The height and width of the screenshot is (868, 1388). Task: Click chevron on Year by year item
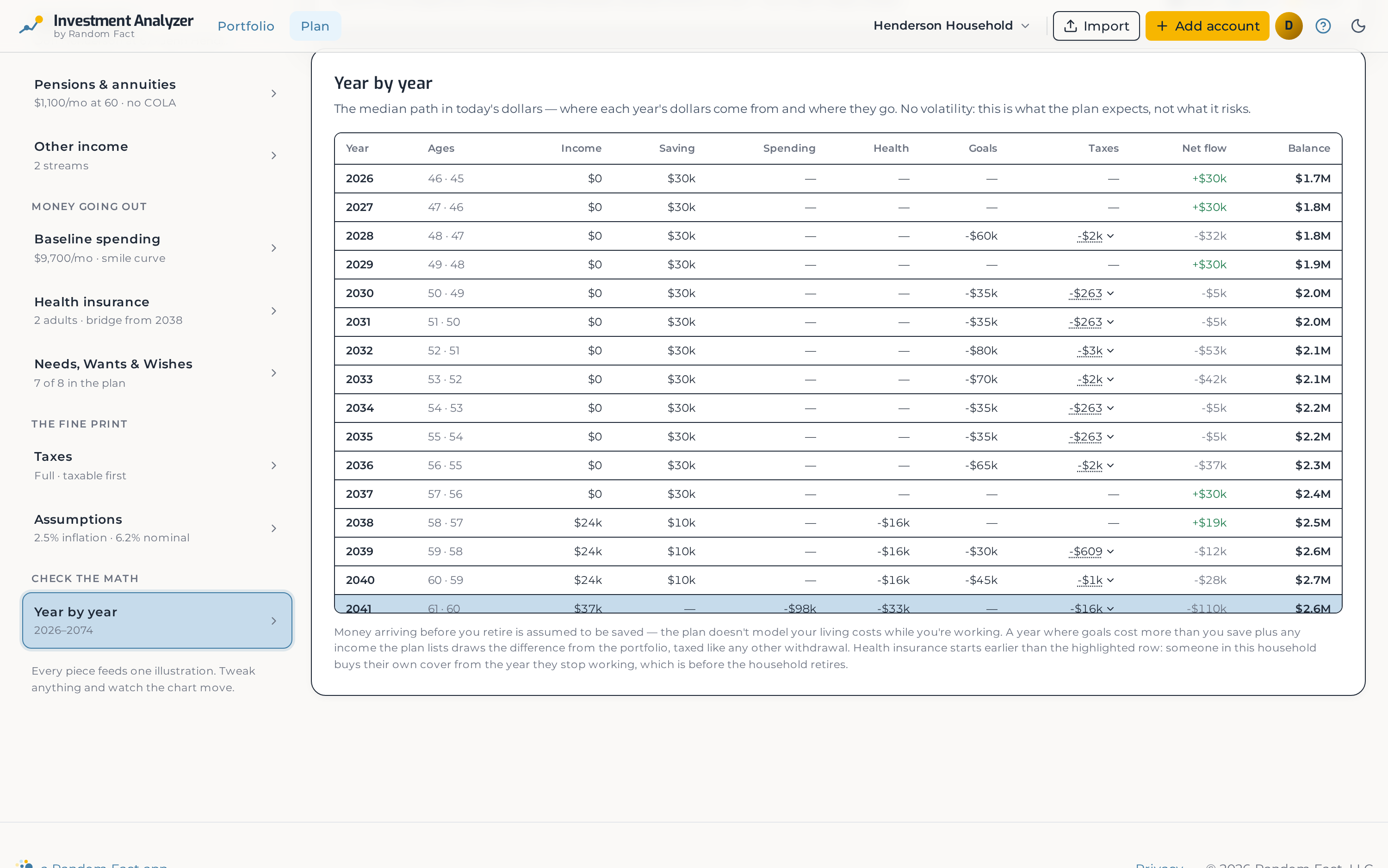274,620
